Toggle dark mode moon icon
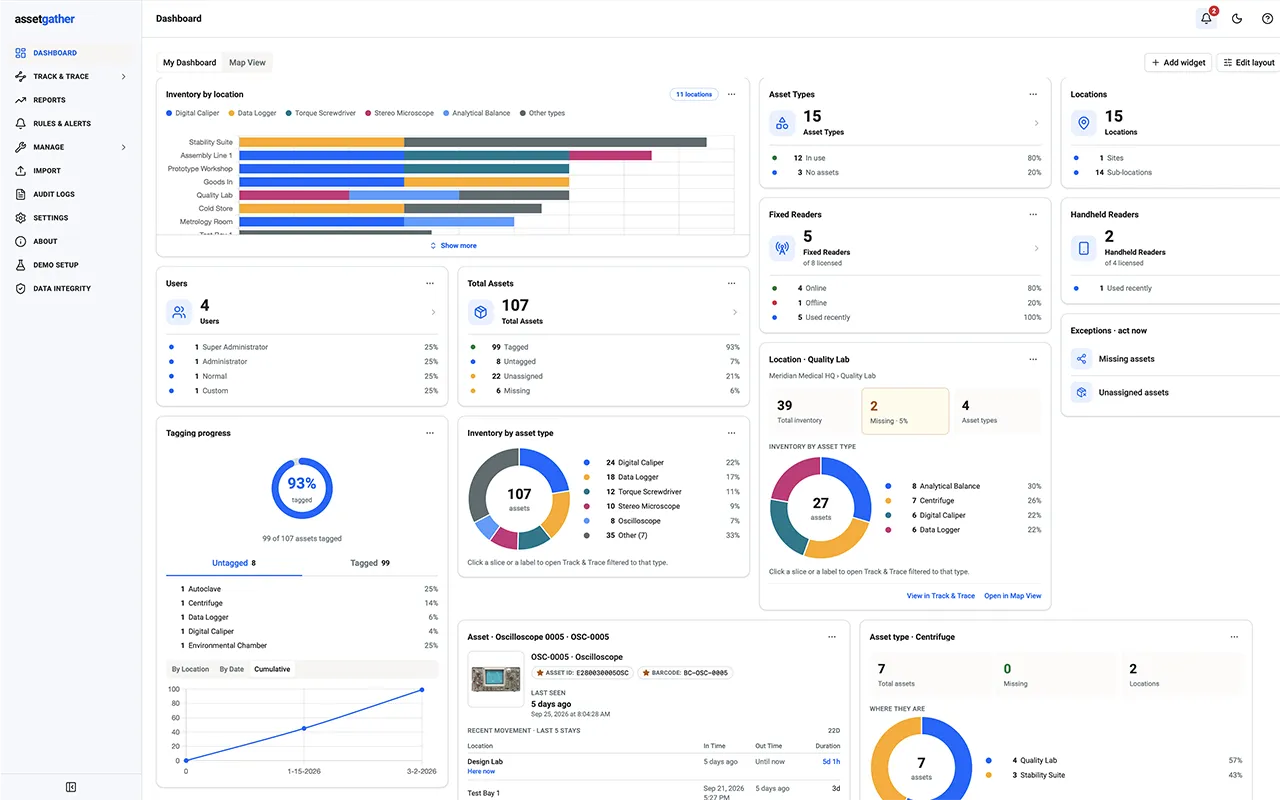The height and width of the screenshot is (800, 1280). pyautogui.click(x=1237, y=18)
